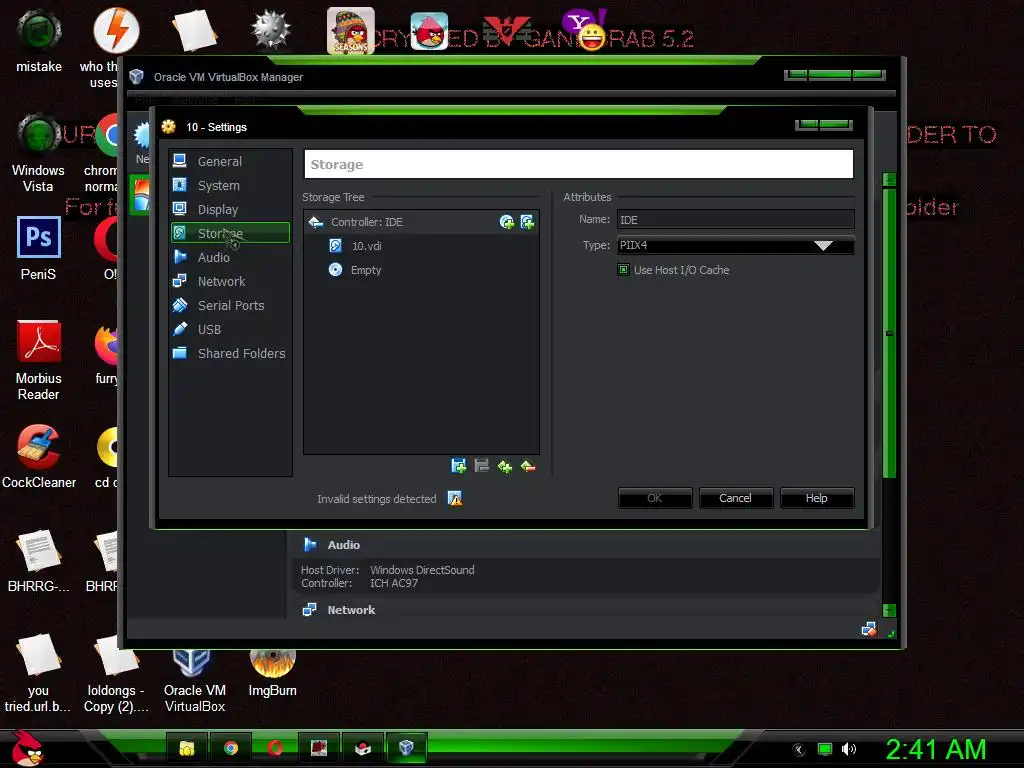Select the Oracle VM VirtualBox desktop shortcut

pyautogui.click(x=195, y=679)
